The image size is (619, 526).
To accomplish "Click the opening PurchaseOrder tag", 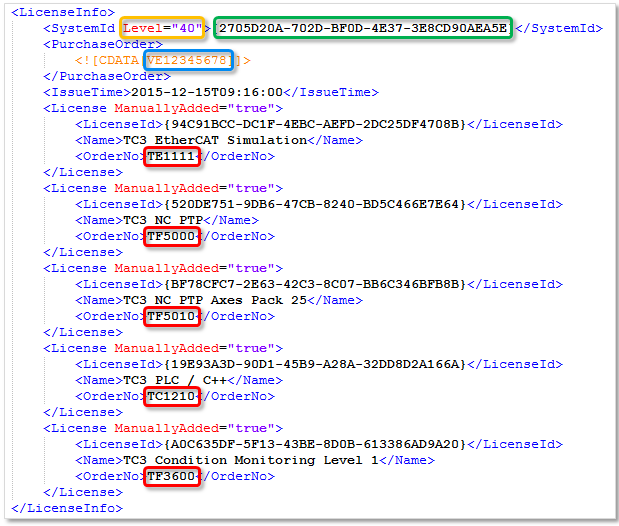I will point(103,44).
